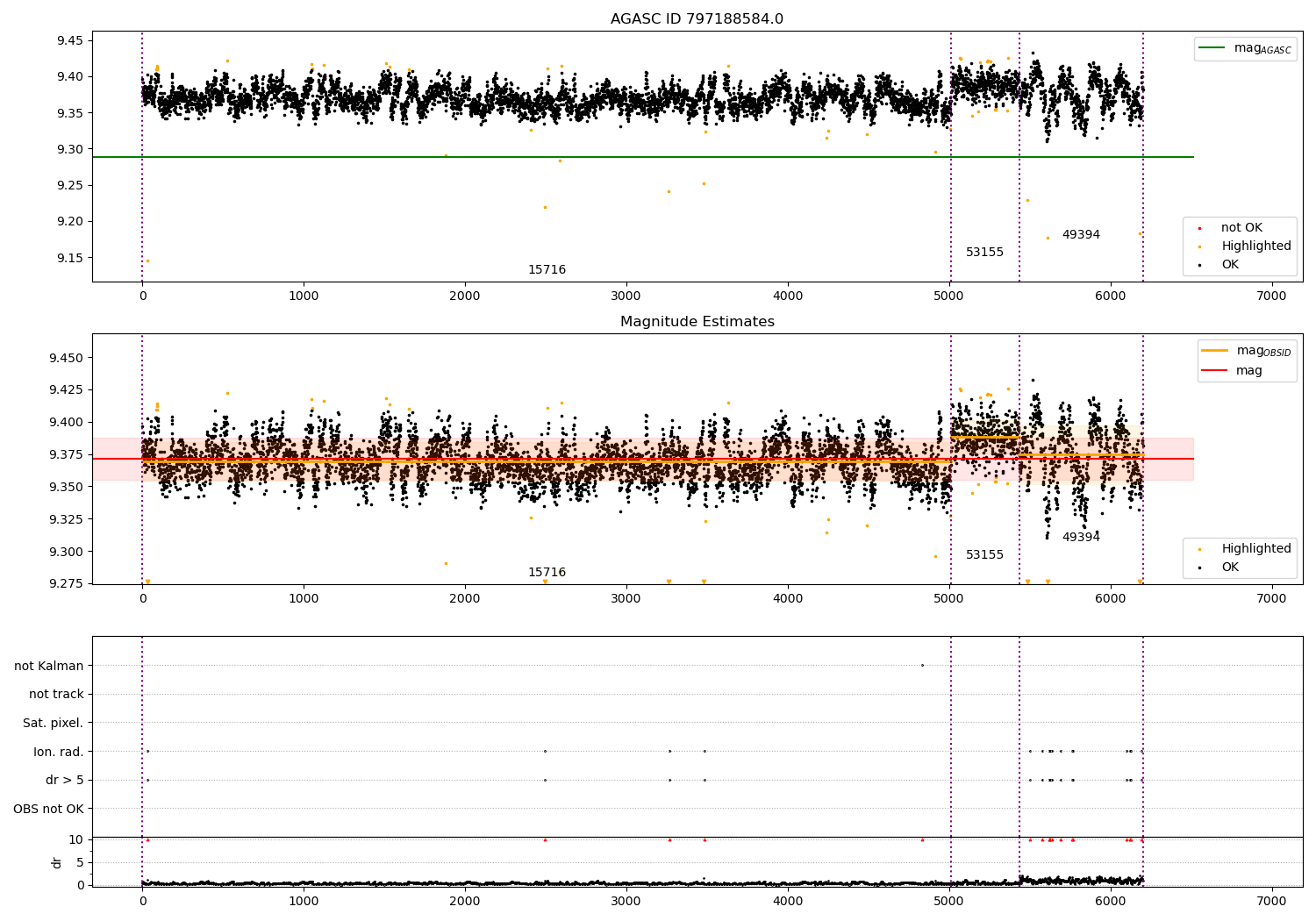Select "not OK" in the top plot legend
1316x921 pixels.
(1241, 227)
